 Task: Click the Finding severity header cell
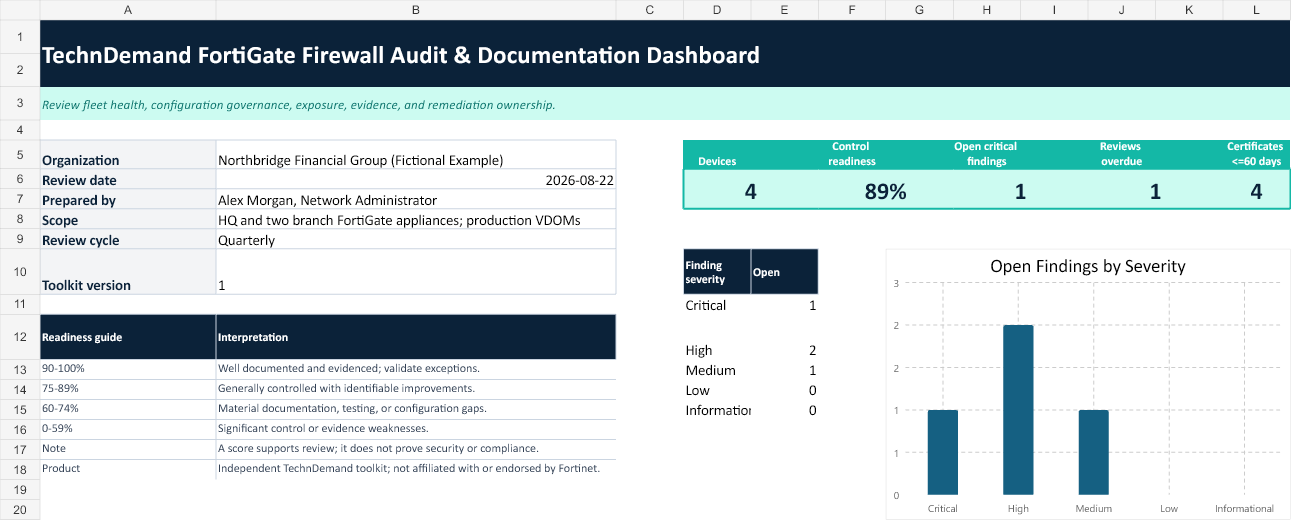point(717,271)
